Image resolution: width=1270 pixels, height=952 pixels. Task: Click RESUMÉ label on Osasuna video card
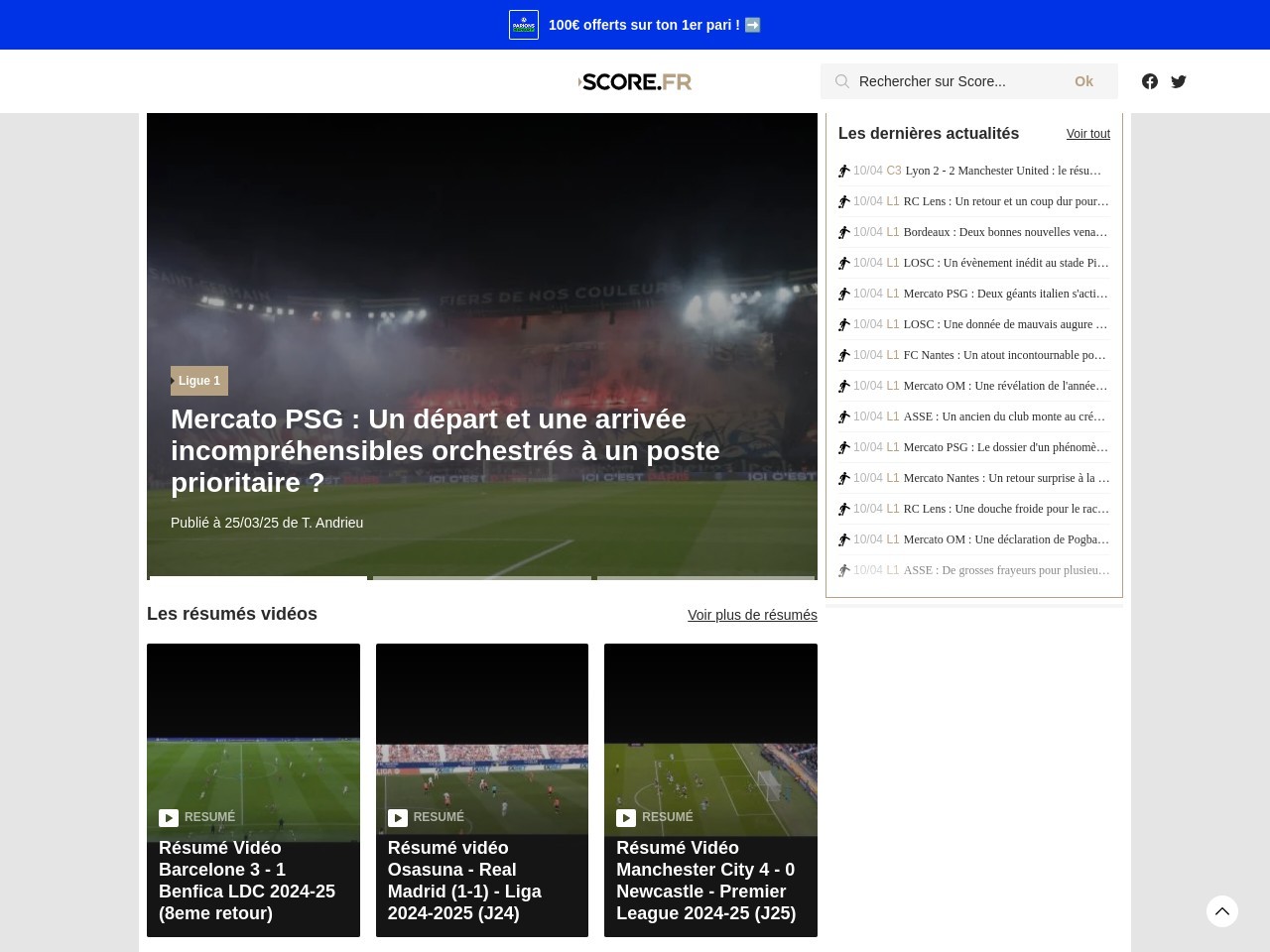coord(439,817)
